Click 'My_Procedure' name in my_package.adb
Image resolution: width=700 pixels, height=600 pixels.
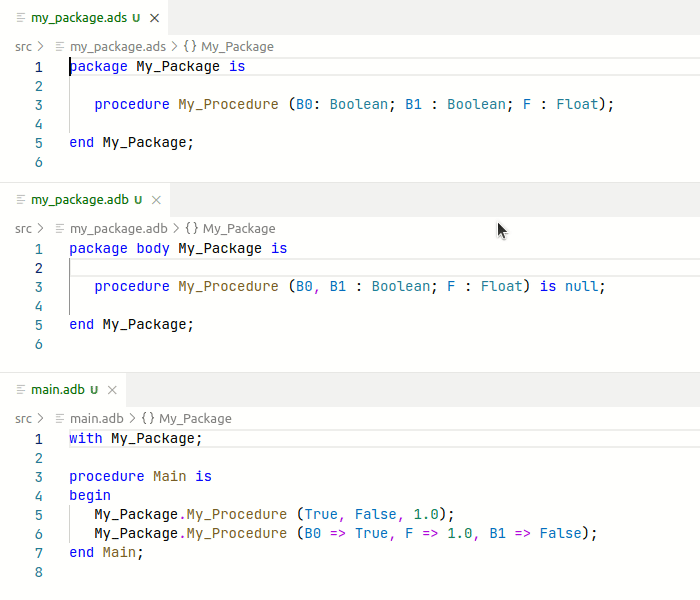[x=229, y=287]
